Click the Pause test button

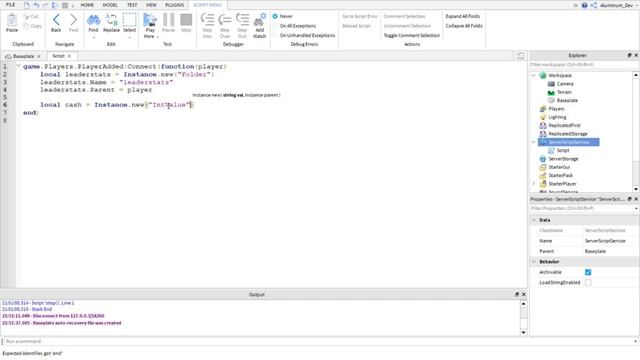tap(168, 20)
